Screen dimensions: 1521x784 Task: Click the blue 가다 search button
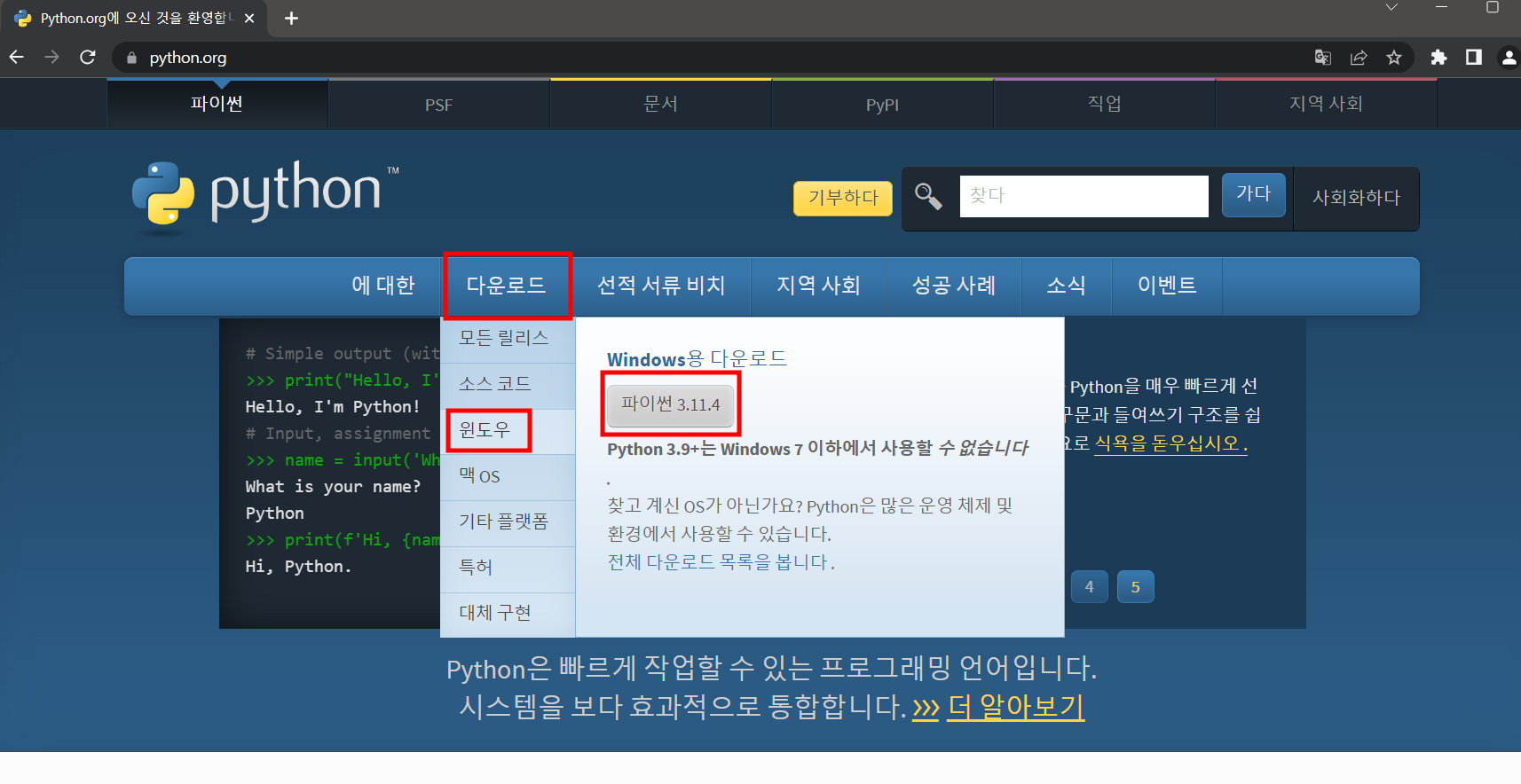[1254, 194]
